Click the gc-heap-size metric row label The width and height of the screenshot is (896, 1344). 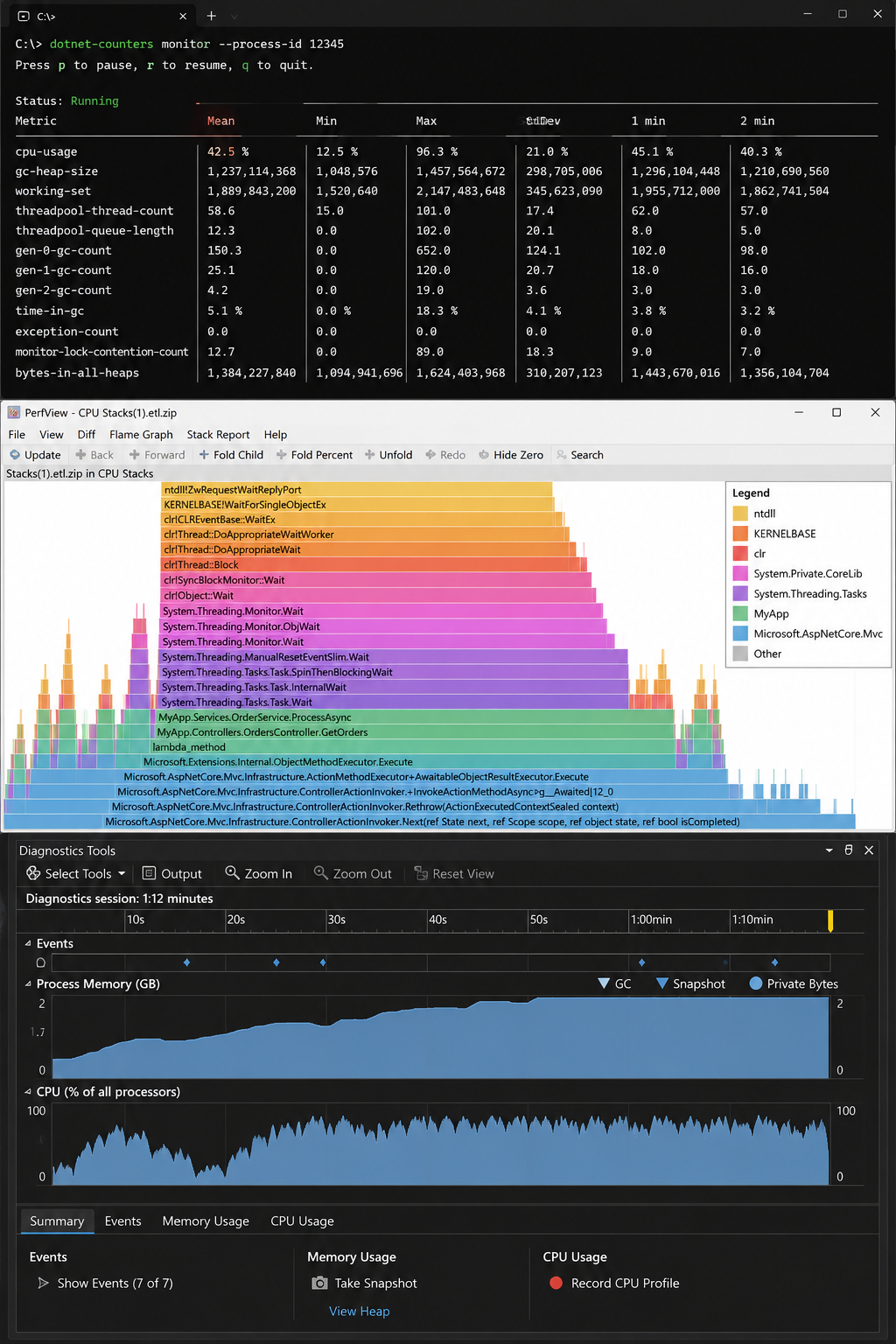(x=57, y=171)
